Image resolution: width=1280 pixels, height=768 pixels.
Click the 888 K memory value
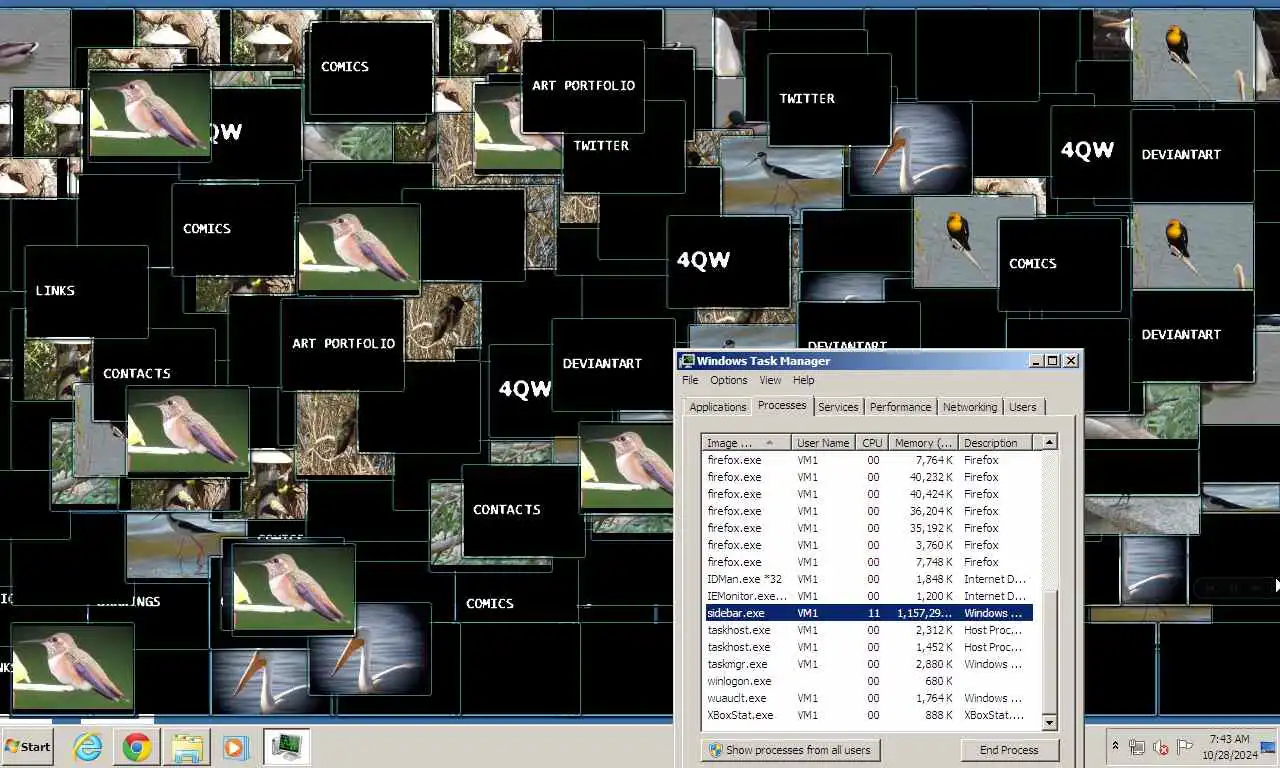[938, 715]
